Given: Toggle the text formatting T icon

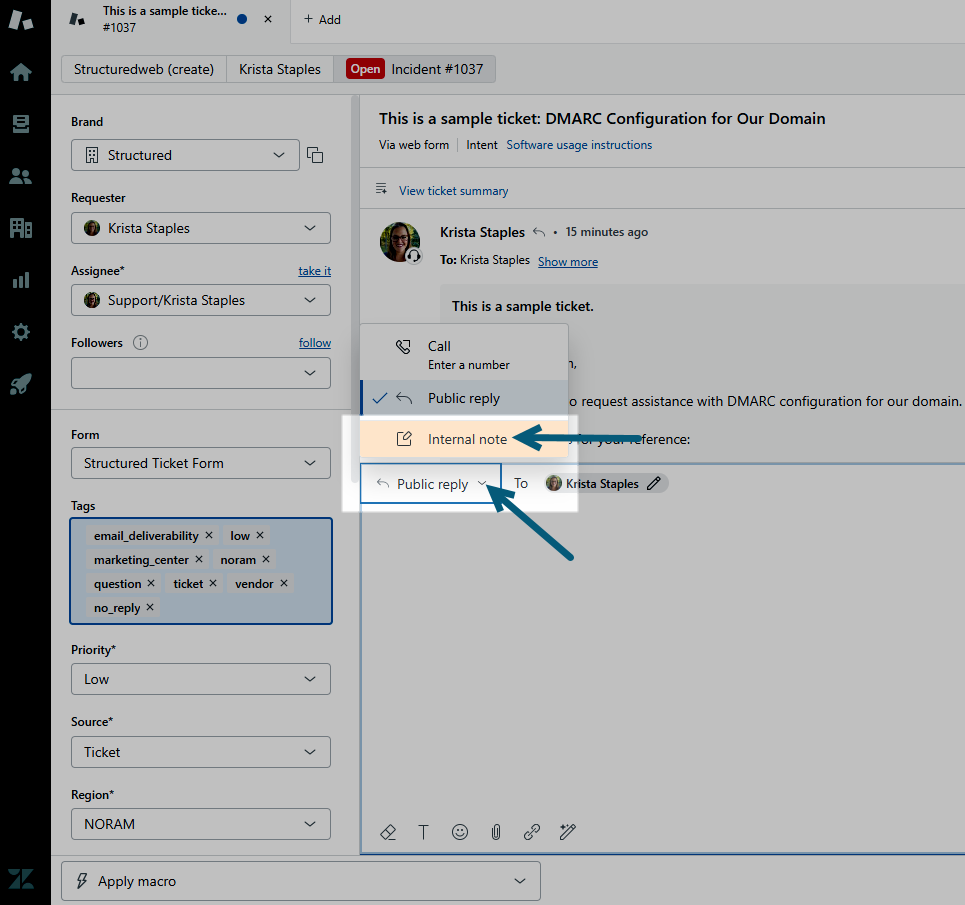Looking at the screenshot, I should (x=423, y=832).
